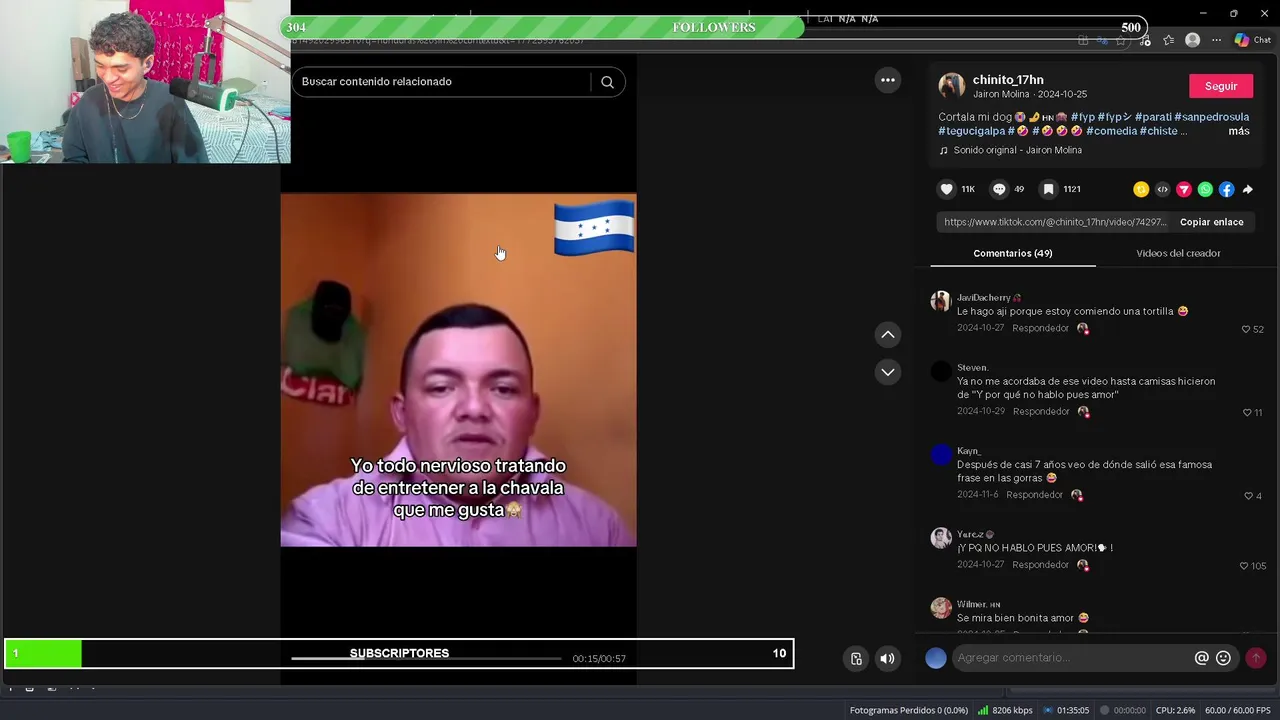Like JaviDacherry's comment
Viewport: 1280px width, 720px height.
[1246, 329]
